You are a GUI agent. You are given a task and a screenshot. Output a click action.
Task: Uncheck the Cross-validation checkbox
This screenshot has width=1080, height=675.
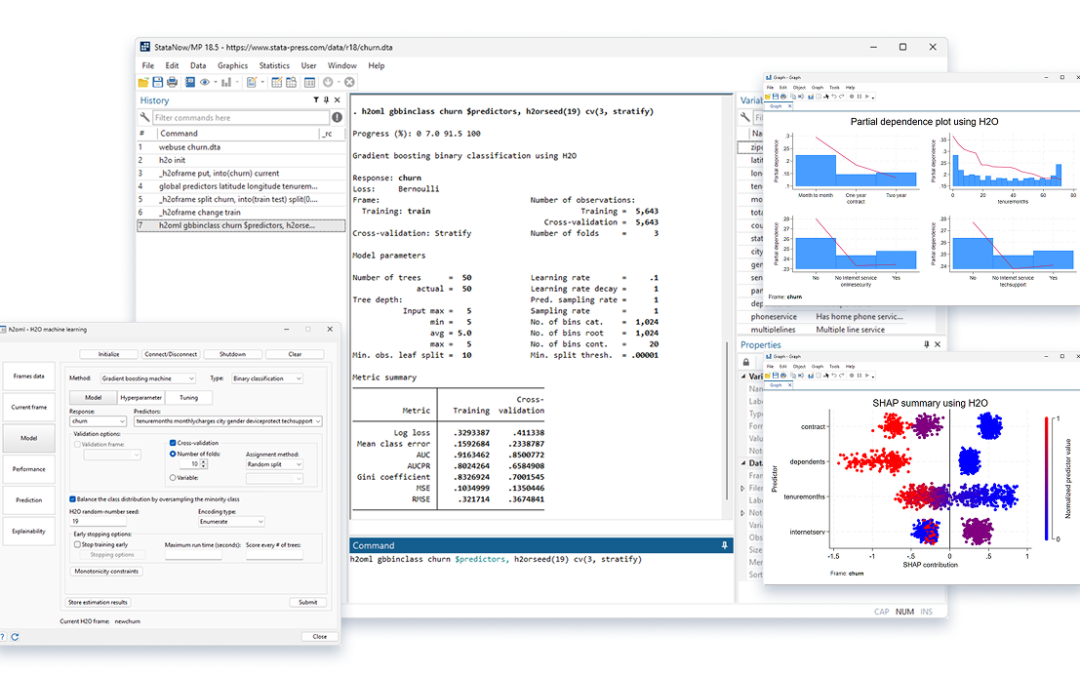173,443
